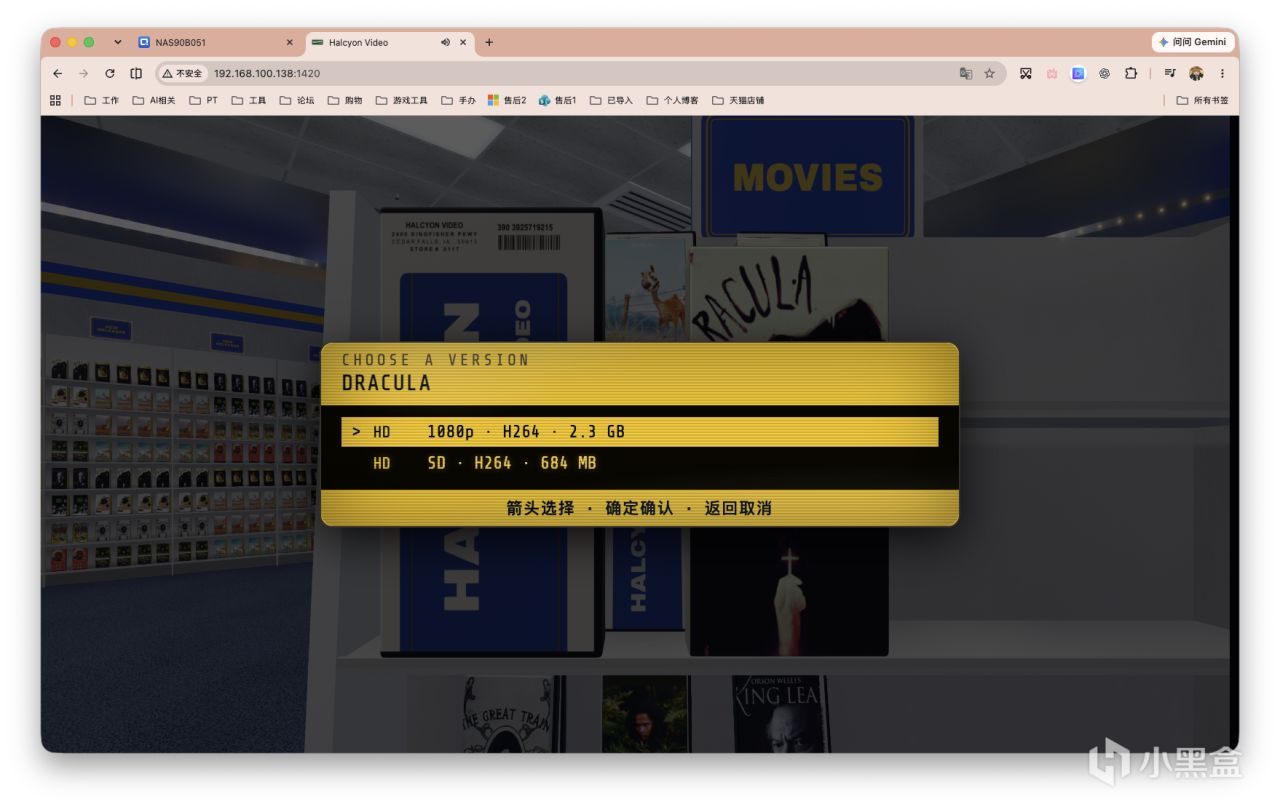Viewport: 1280px width, 807px height.
Task: Open the media control playlist icon
Action: [x=1169, y=73]
